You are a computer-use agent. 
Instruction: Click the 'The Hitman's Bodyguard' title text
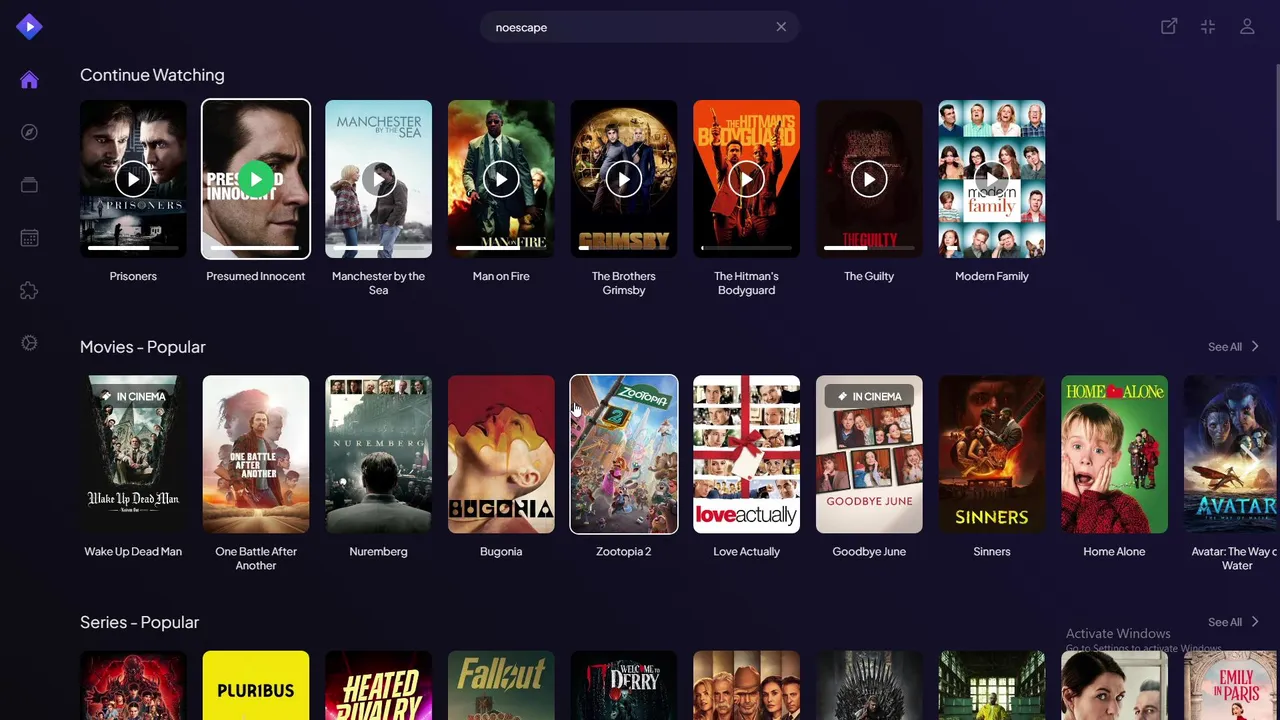(x=746, y=283)
